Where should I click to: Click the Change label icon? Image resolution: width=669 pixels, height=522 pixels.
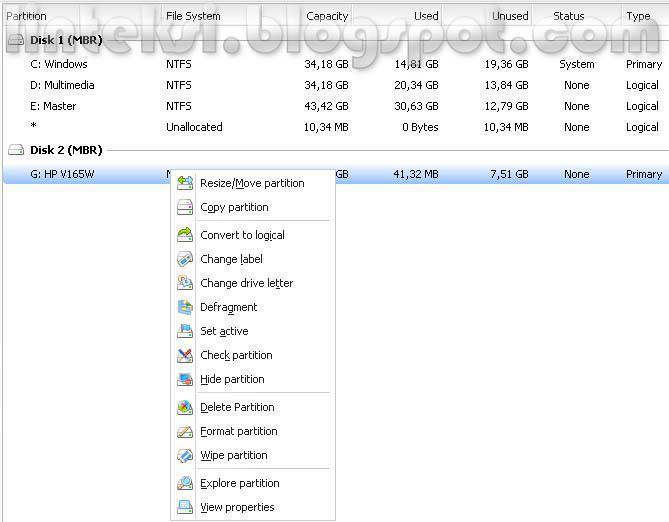(x=185, y=259)
